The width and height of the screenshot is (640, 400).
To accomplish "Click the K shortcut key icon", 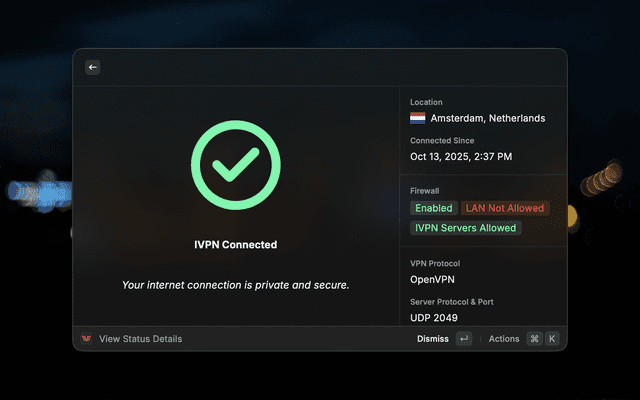I will point(551,339).
